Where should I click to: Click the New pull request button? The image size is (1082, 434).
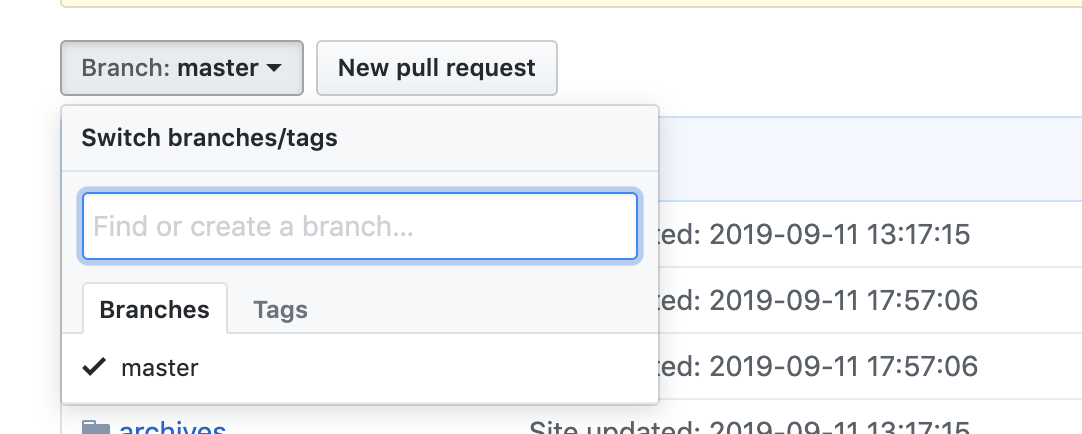[437, 68]
